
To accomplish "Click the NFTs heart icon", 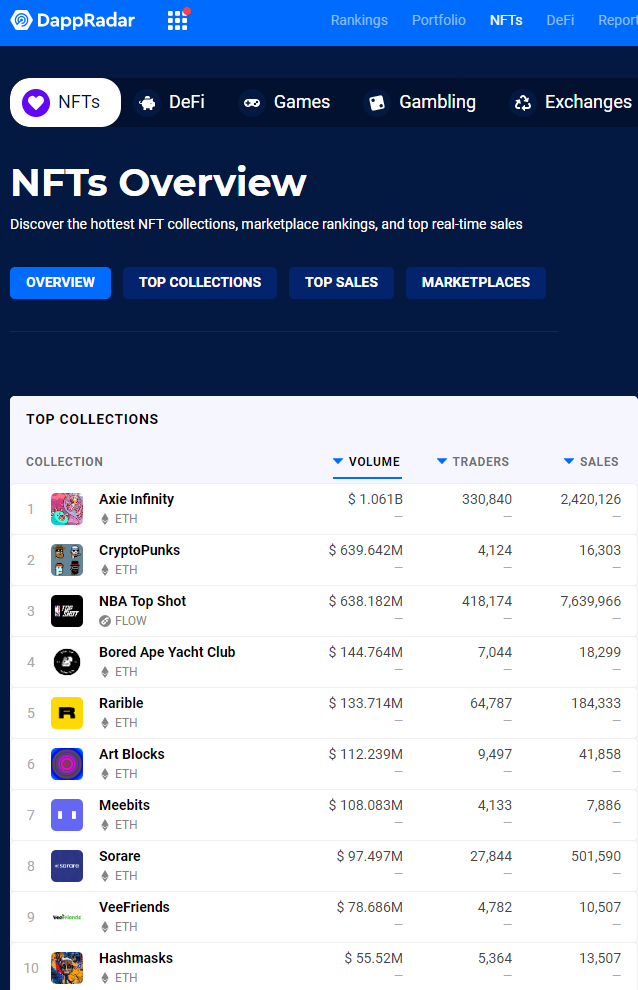I will [36, 102].
